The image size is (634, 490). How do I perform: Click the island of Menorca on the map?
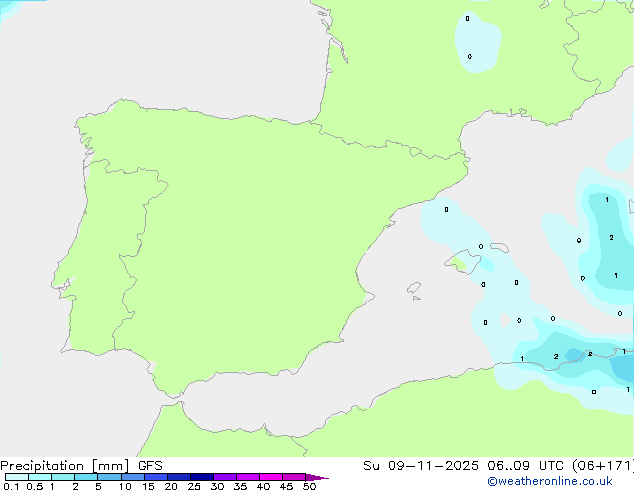point(501,247)
